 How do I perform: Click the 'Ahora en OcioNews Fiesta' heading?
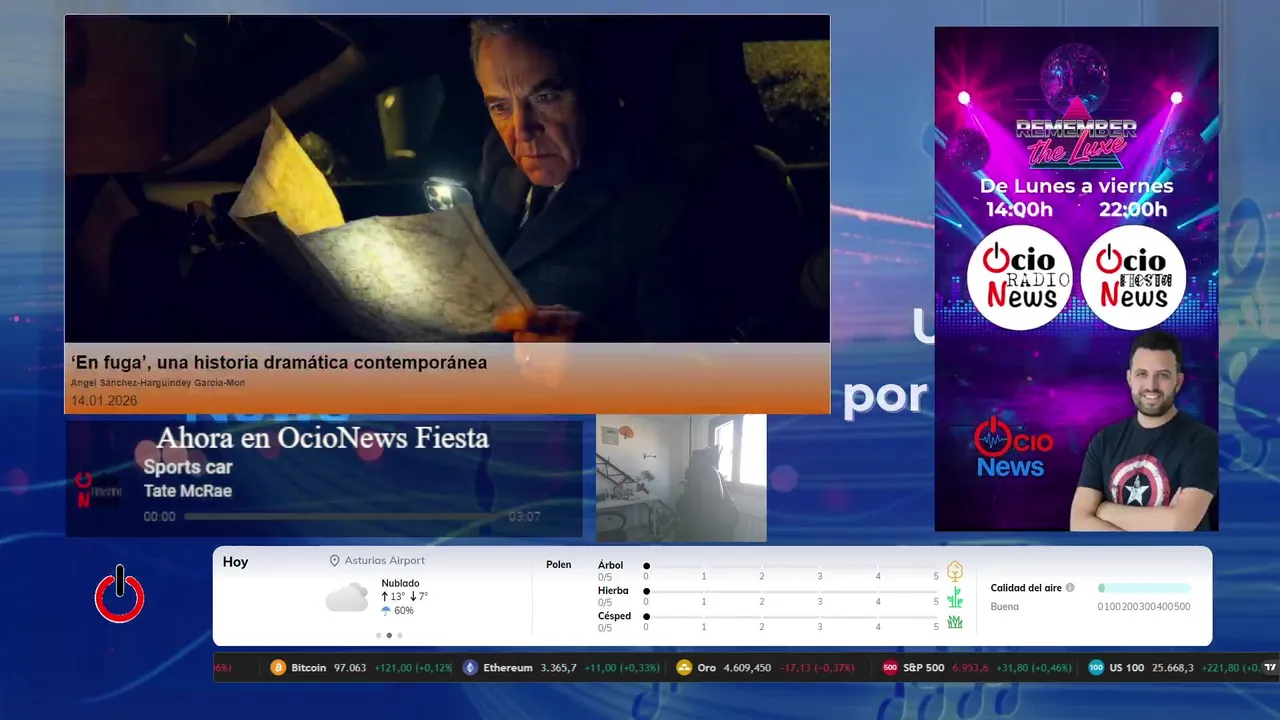coord(323,437)
